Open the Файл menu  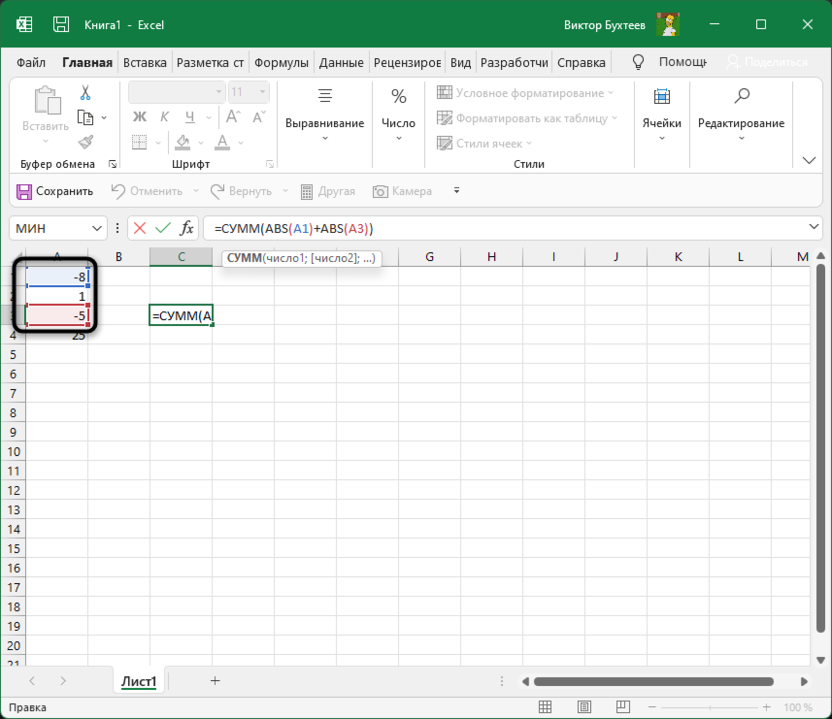pos(31,62)
